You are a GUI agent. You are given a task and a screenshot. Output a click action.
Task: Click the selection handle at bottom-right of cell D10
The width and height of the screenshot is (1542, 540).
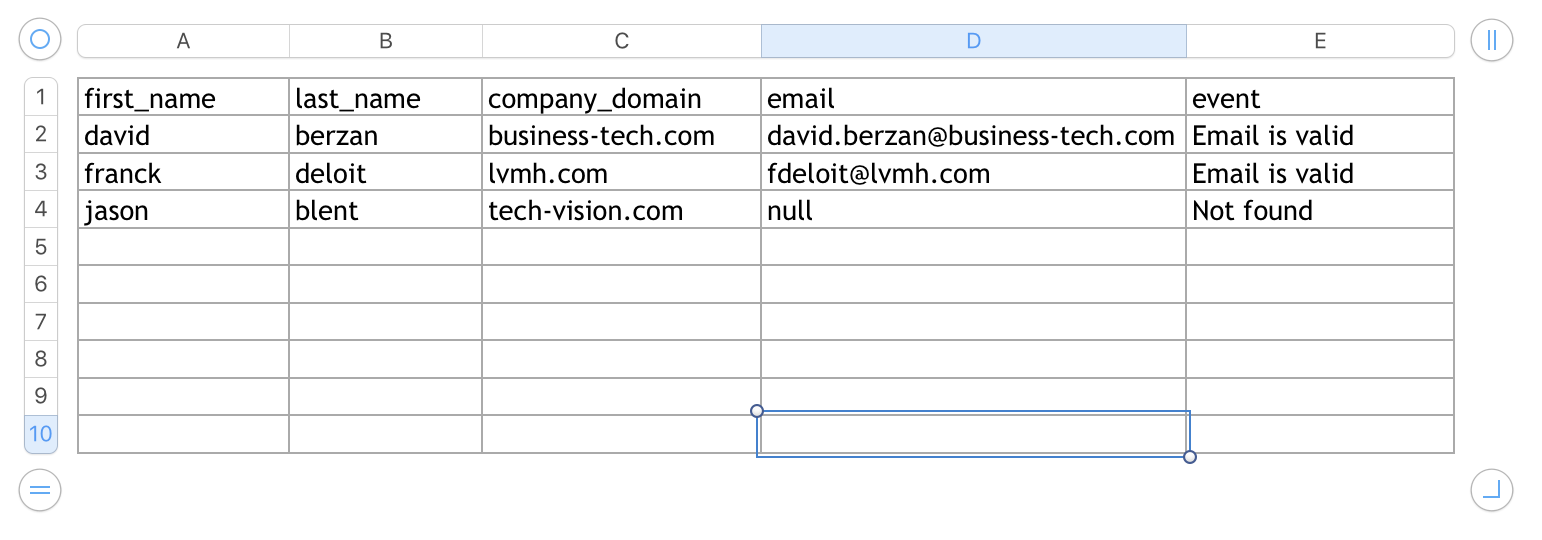[1190, 457]
